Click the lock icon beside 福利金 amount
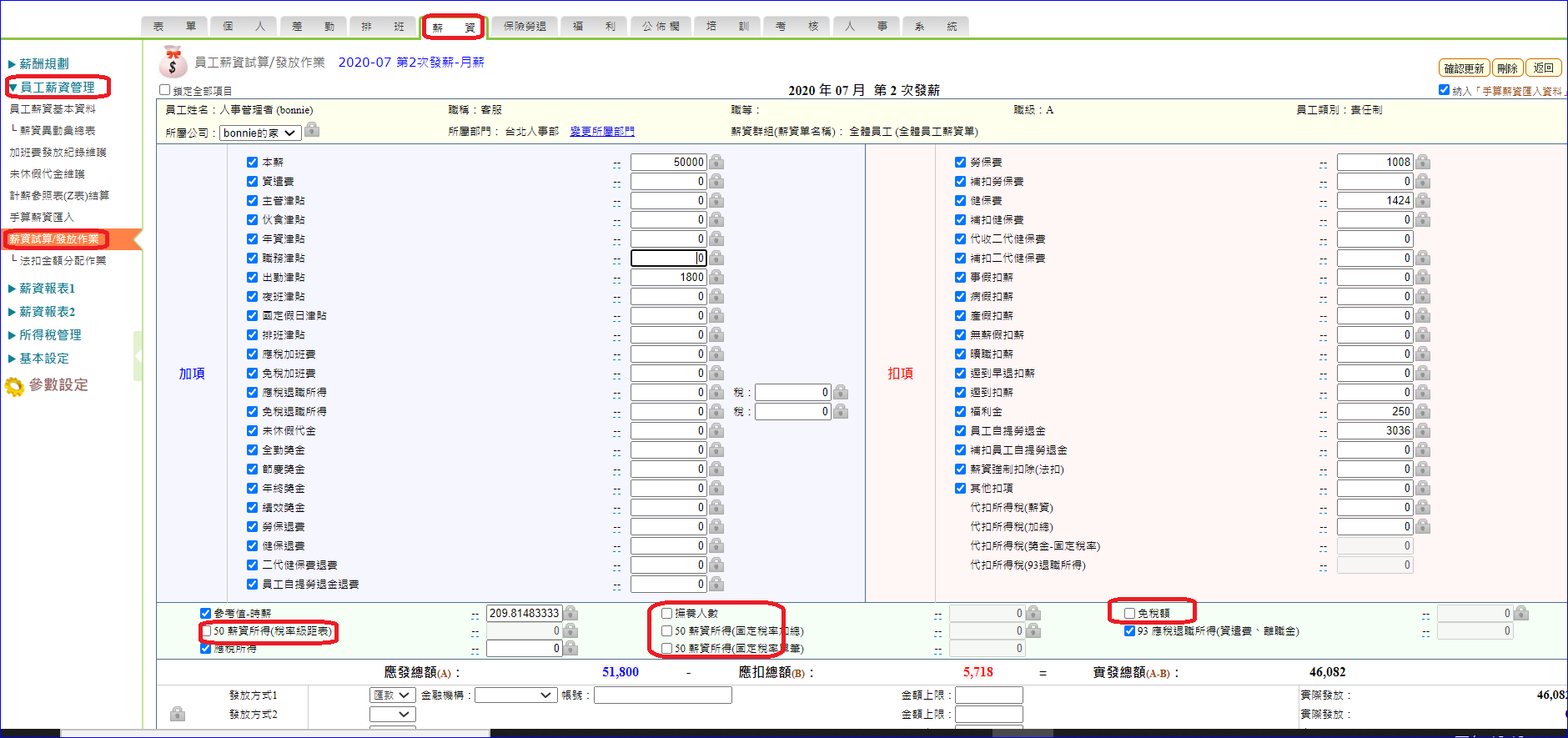 [1423, 411]
